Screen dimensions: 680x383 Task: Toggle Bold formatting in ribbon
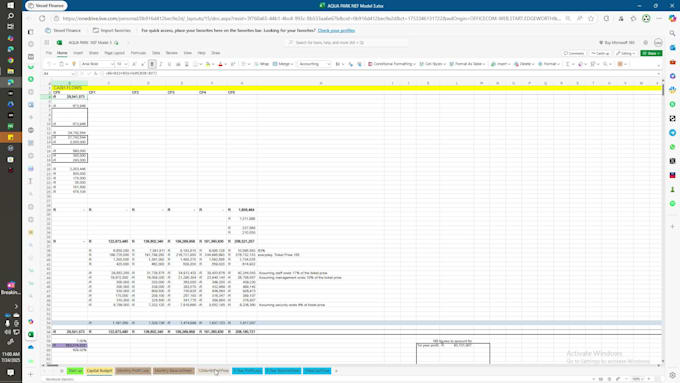pos(152,64)
